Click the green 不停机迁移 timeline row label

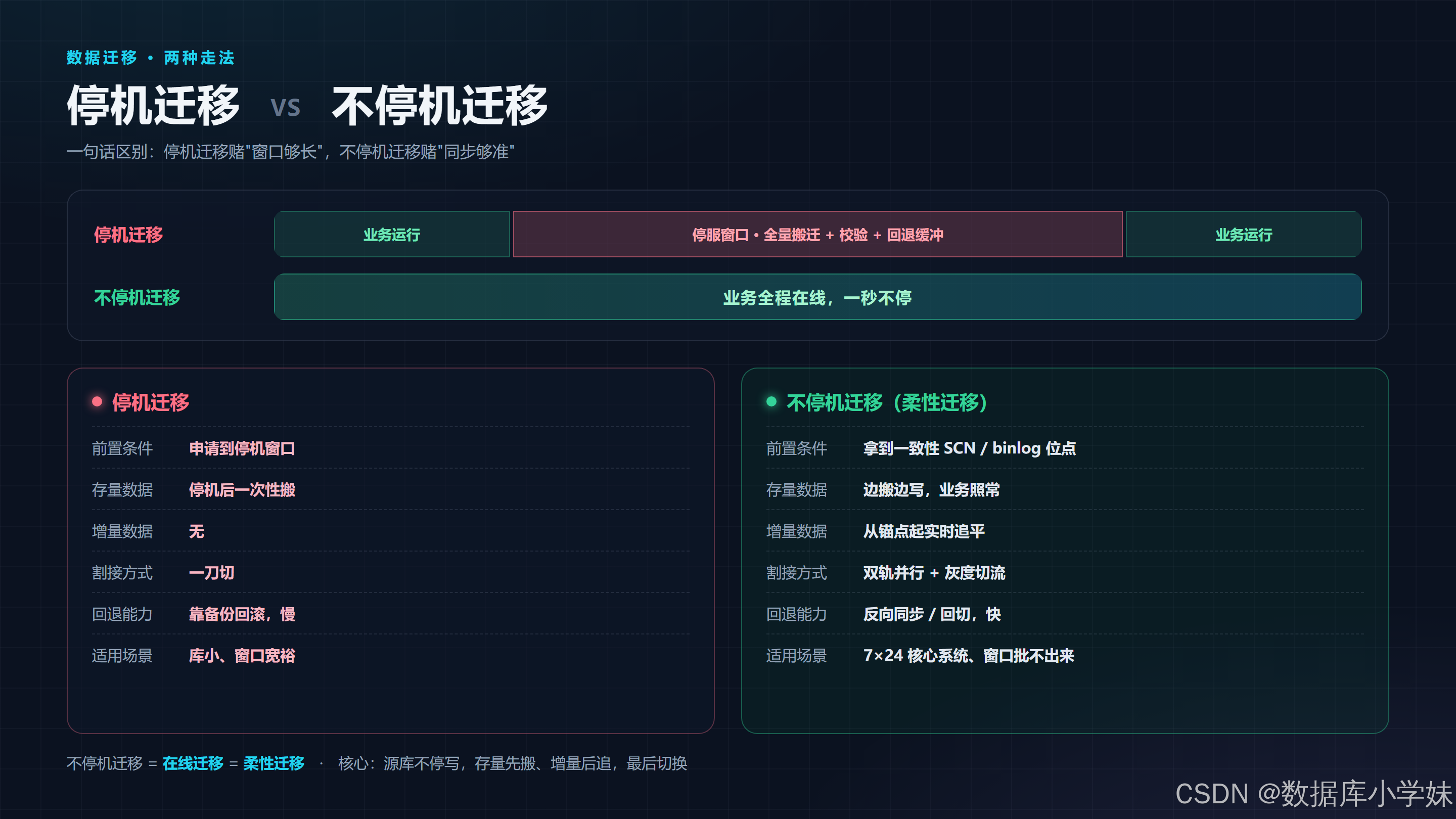pos(137,297)
